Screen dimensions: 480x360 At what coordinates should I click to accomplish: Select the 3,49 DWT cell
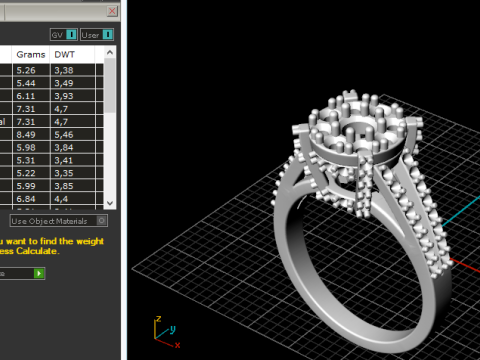(73, 83)
